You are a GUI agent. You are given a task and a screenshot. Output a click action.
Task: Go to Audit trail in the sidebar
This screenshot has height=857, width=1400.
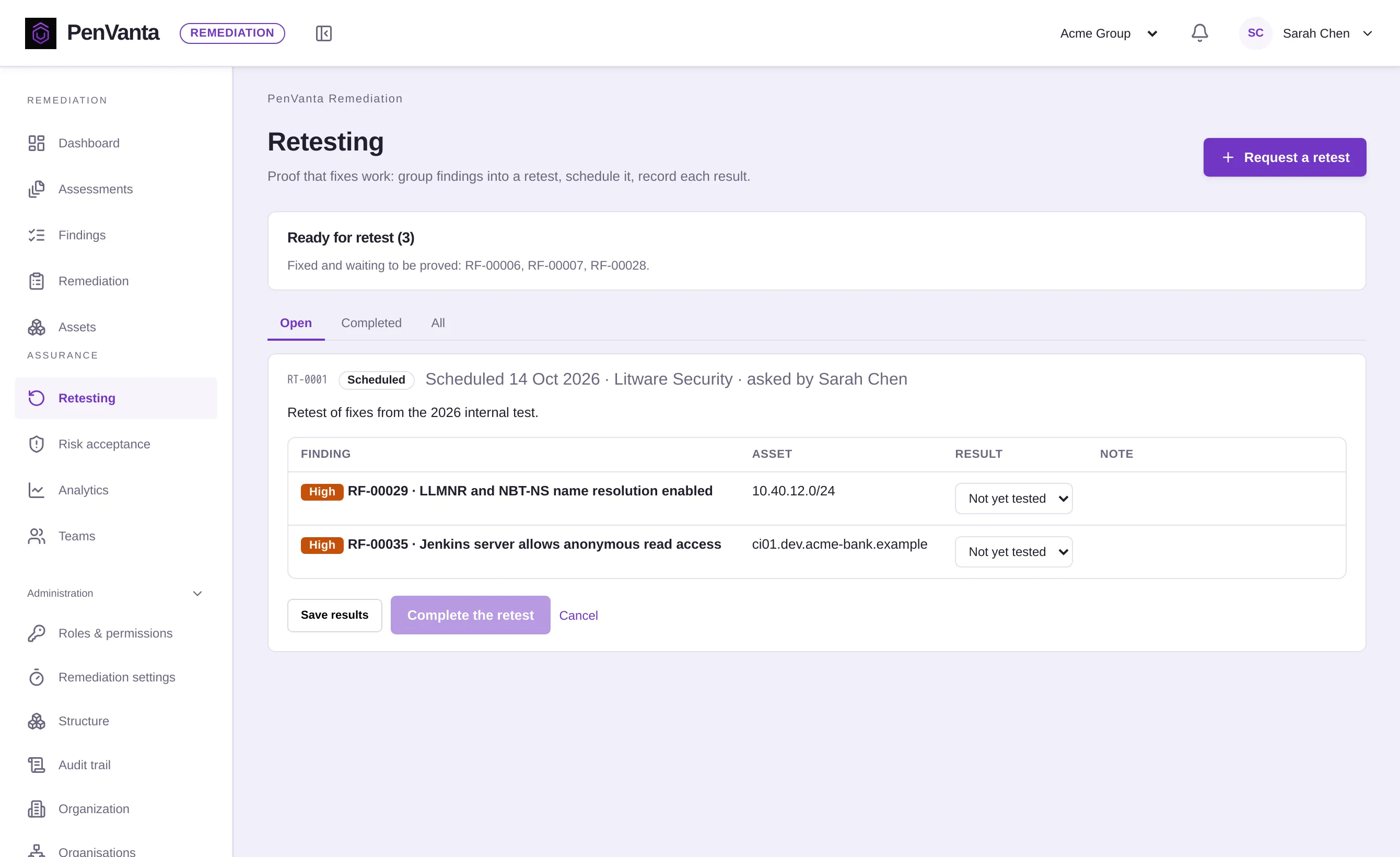[116, 765]
